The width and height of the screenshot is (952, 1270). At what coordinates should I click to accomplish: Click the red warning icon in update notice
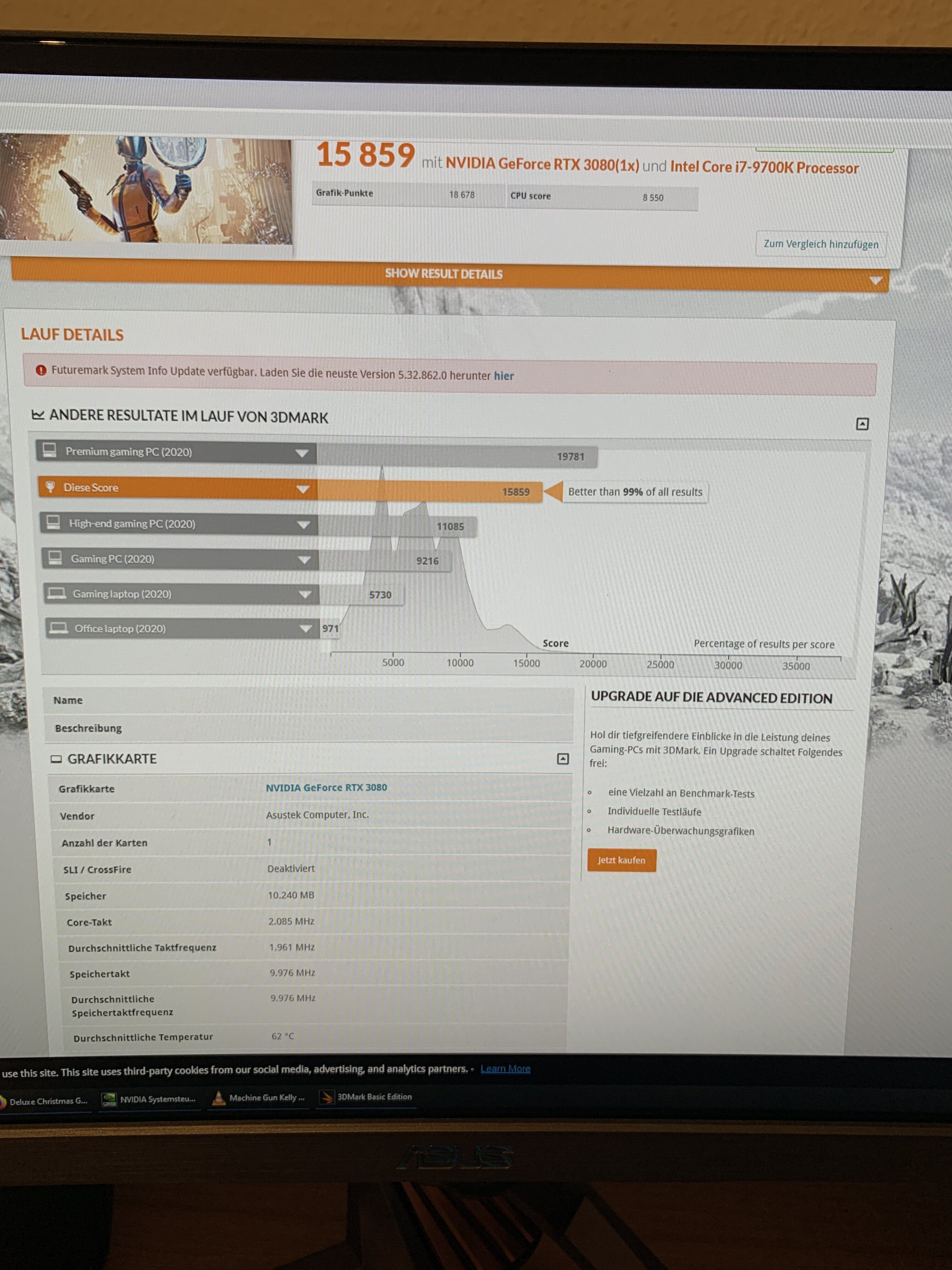click(41, 370)
